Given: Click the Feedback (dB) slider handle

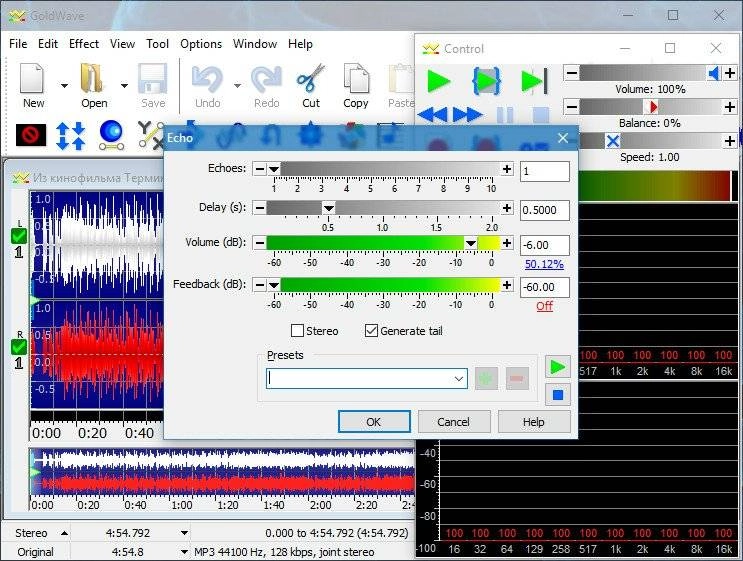Looking at the screenshot, I should click(x=274, y=285).
